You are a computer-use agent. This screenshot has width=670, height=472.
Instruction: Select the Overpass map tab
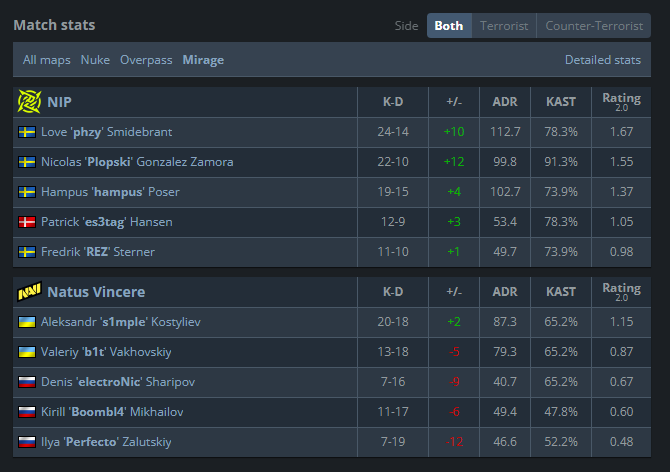(146, 60)
